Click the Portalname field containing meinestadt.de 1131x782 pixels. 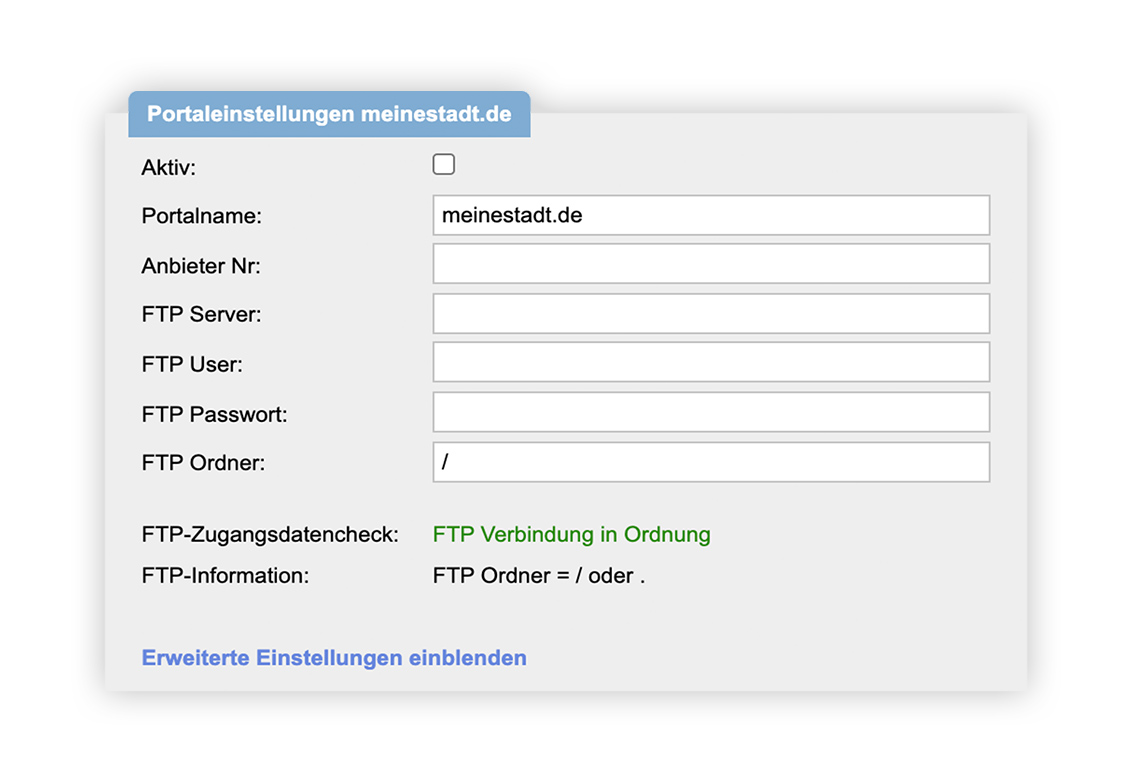click(x=711, y=215)
